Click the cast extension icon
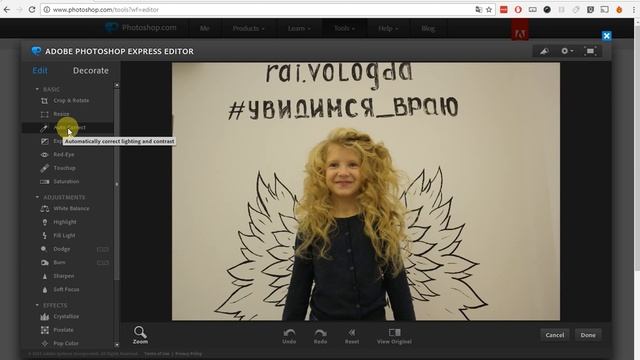The height and width of the screenshot is (360, 640). point(604,9)
